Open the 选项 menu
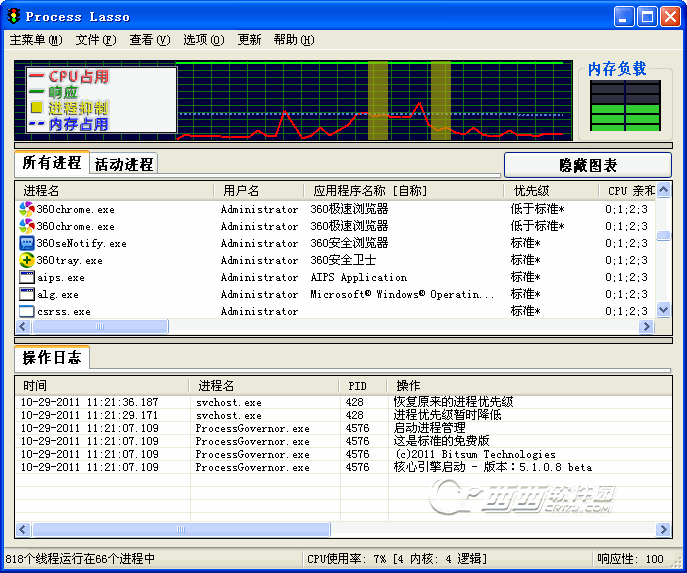This screenshot has width=687, height=573. pos(203,40)
